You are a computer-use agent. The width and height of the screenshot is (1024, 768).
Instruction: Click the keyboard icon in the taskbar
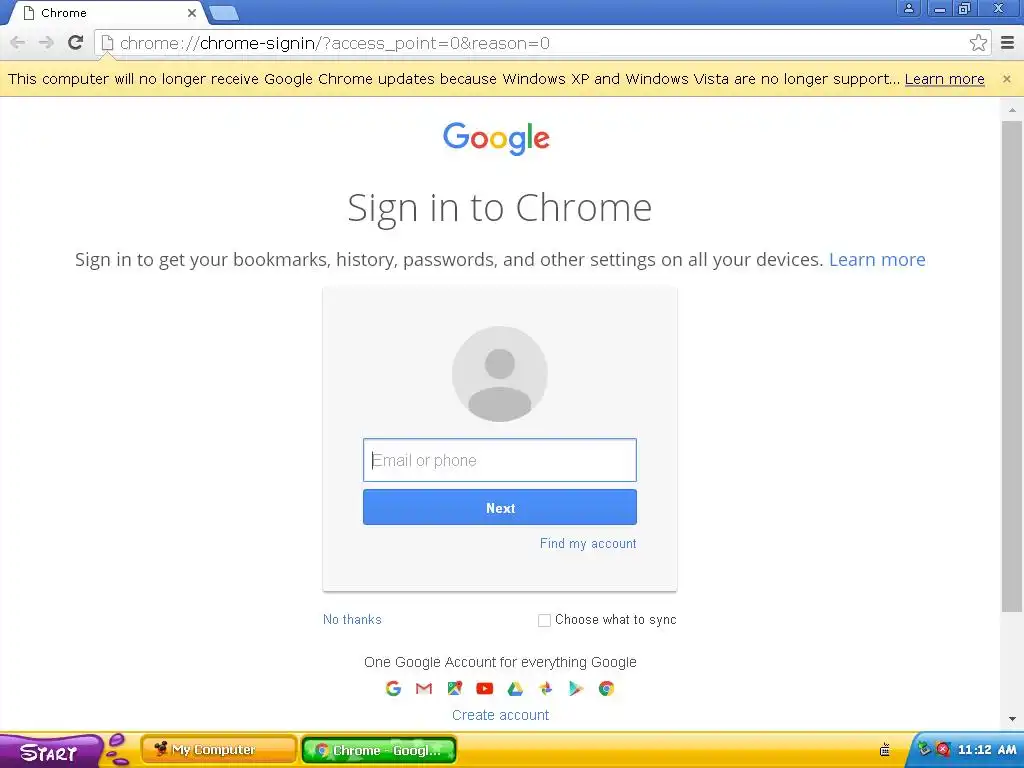(x=885, y=749)
